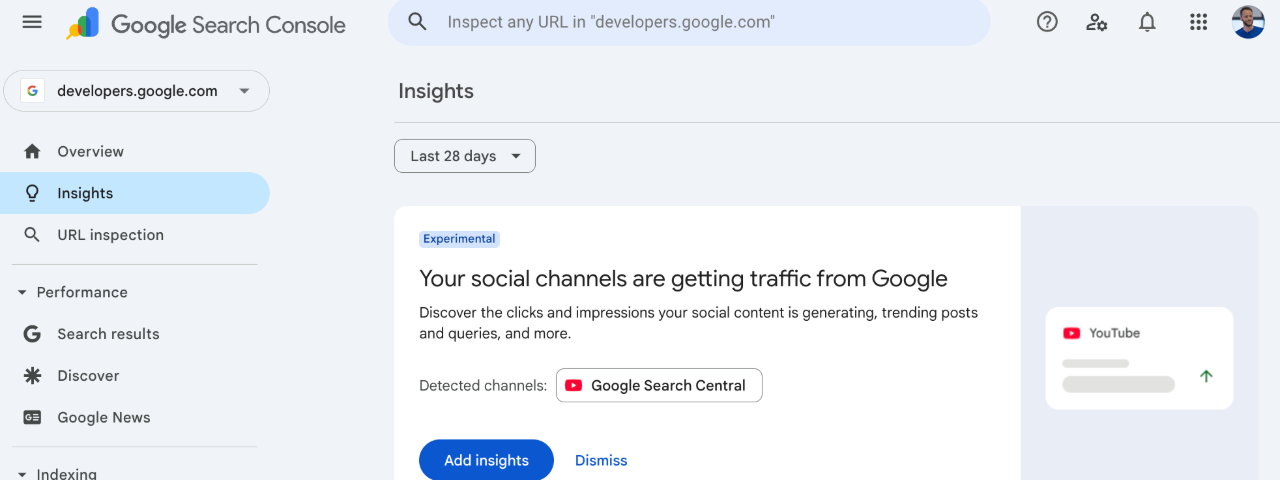Open the notifications bell
This screenshot has height=480, width=1280.
1147,22
